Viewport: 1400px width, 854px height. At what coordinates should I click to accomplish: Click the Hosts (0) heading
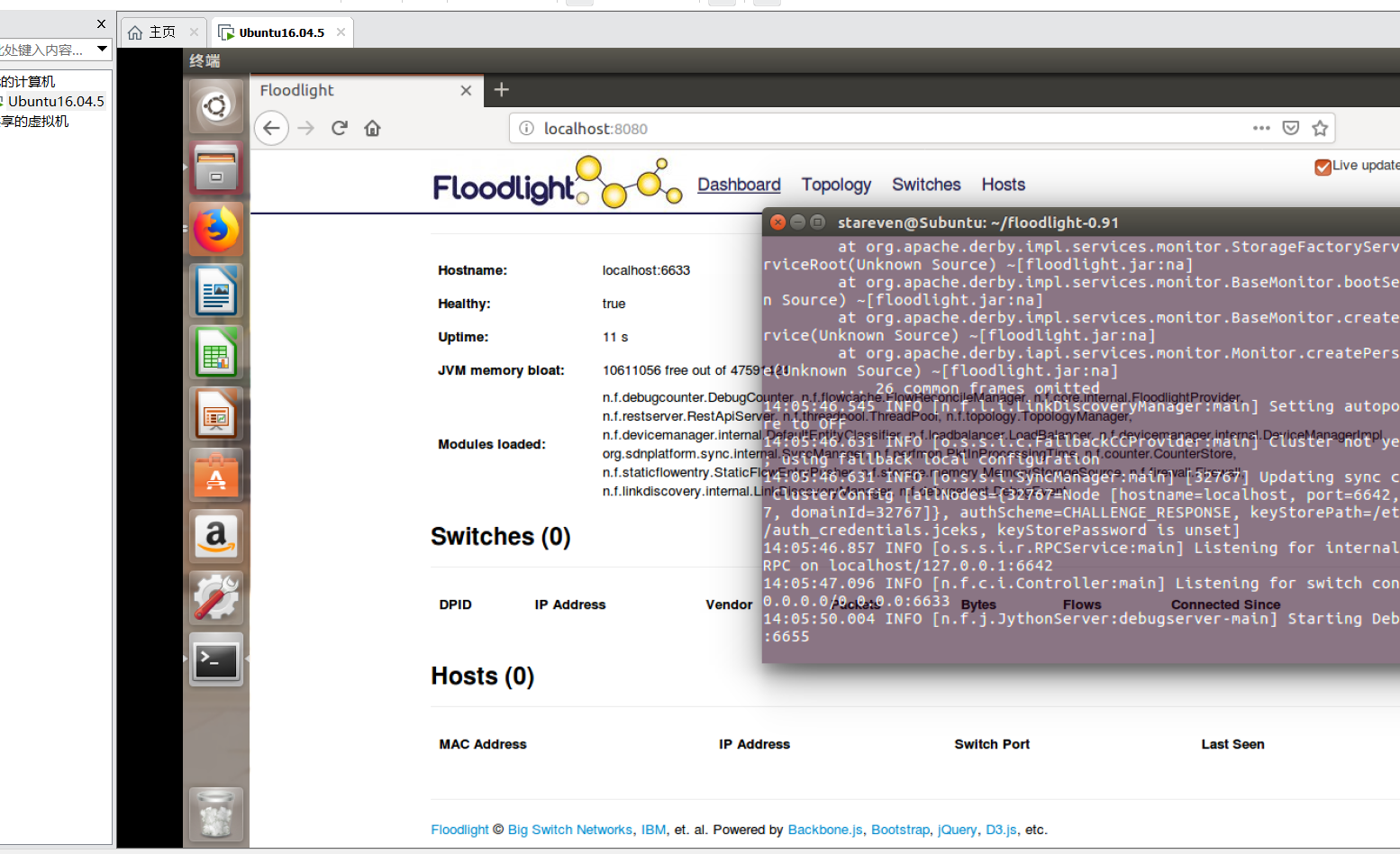pyautogui.click(x=483, y=676)
